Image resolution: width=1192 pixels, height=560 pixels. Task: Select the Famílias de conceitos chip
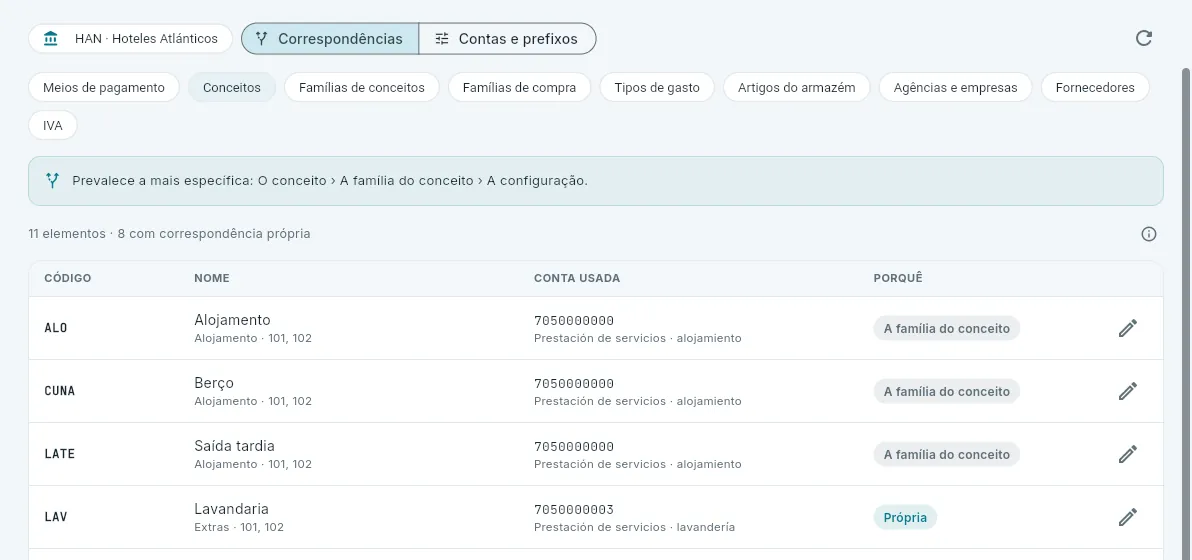[x=362, y=87]
